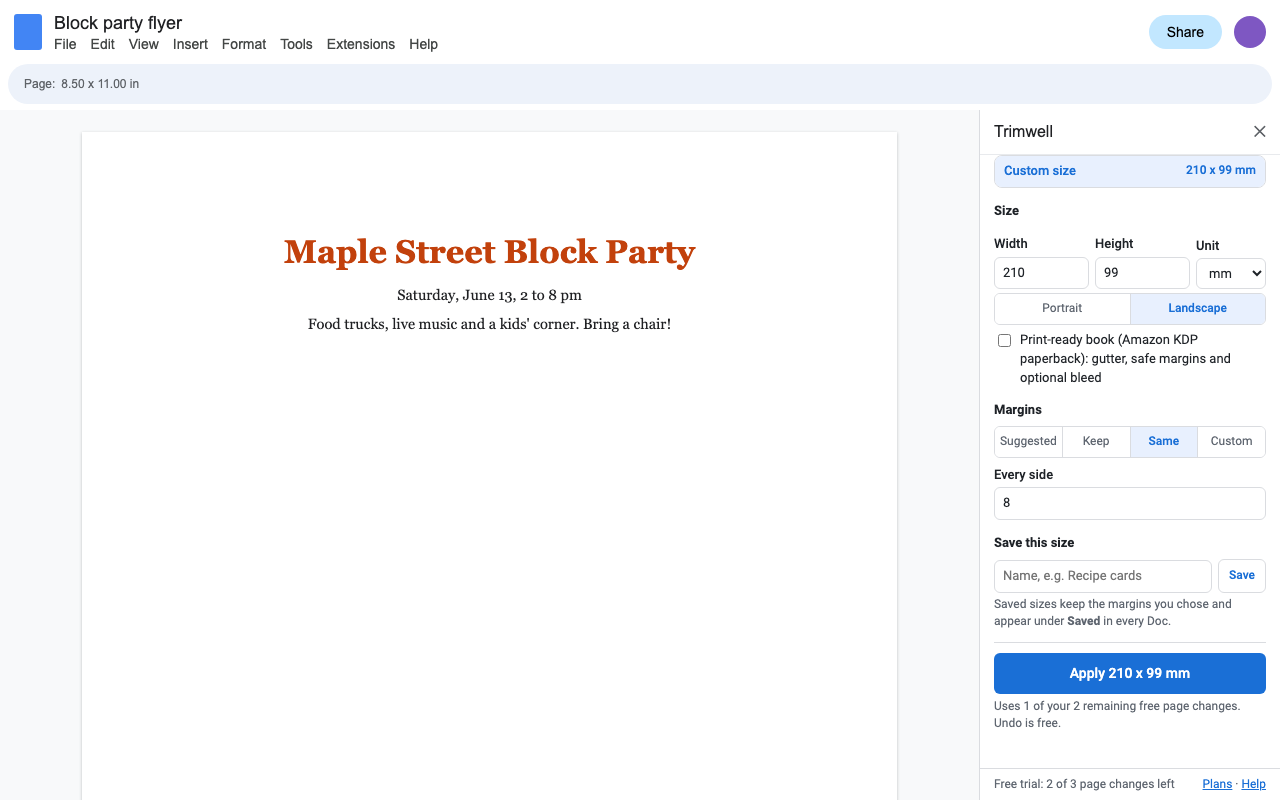This screenshot has width=1280, height=800.
Task: Click the size name text field
Action: pyautogui.click(x=1103, y=576)
